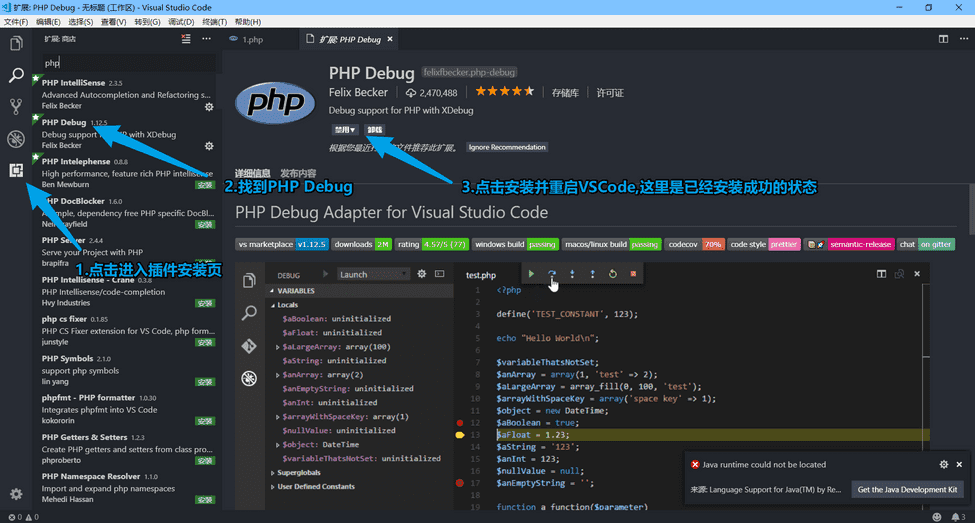
Task: Click the split editor icon
Action: 943,39
